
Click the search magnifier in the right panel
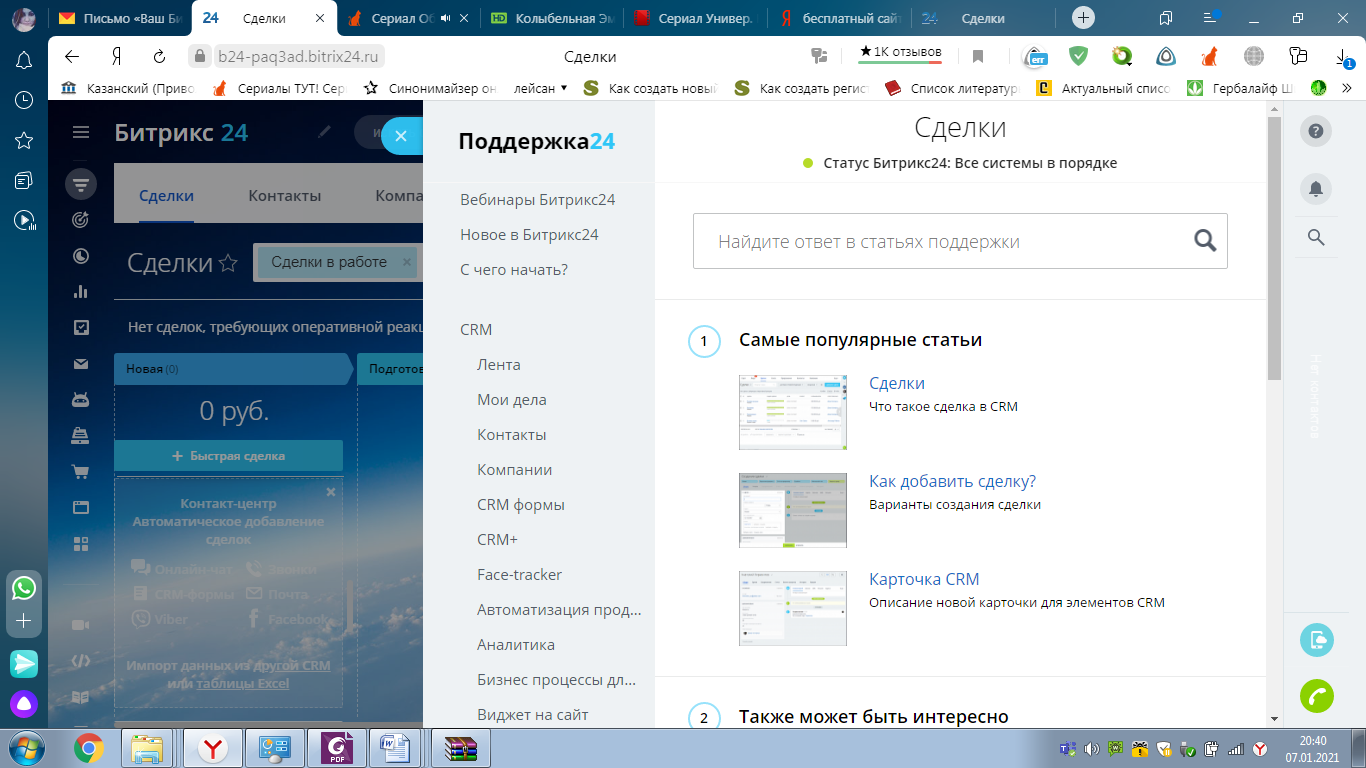click(1316, 237)
